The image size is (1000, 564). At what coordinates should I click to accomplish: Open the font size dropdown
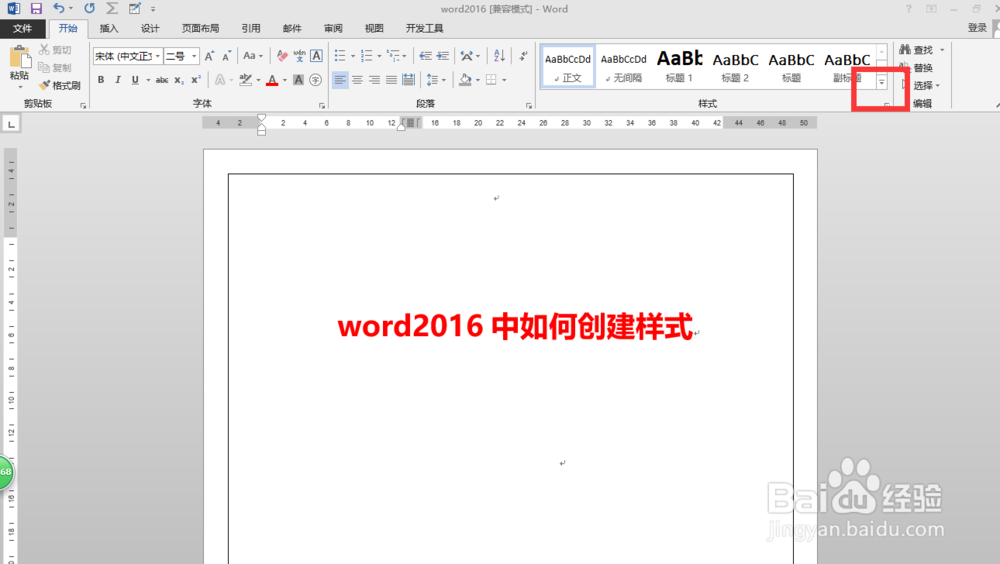point(194,56)
